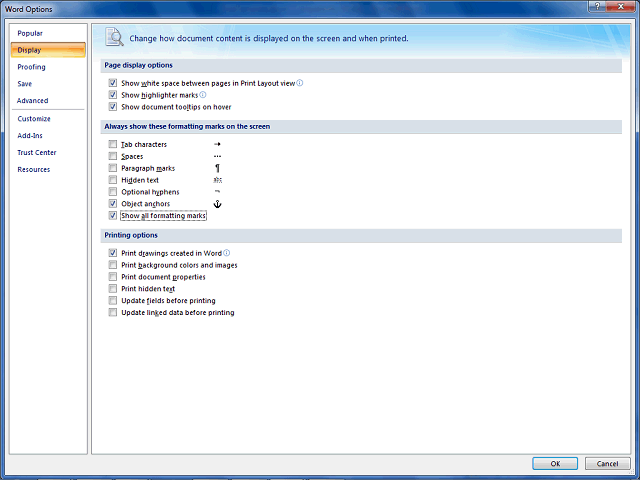Check Update fields before printing
This screenshot has width=640, height=480.
pos(113,300)
